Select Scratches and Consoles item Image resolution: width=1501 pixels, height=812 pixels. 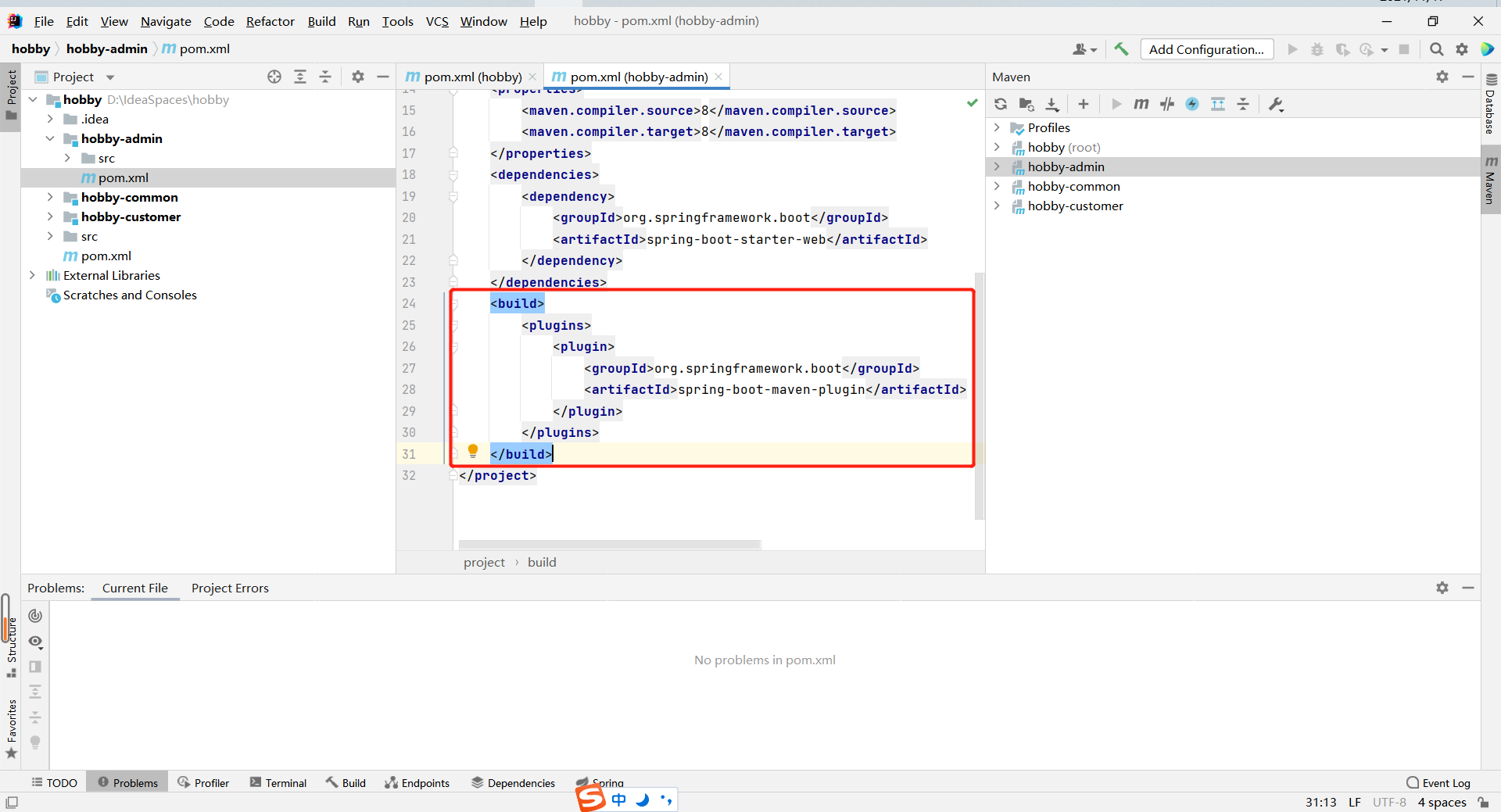(x=130, y=295)
